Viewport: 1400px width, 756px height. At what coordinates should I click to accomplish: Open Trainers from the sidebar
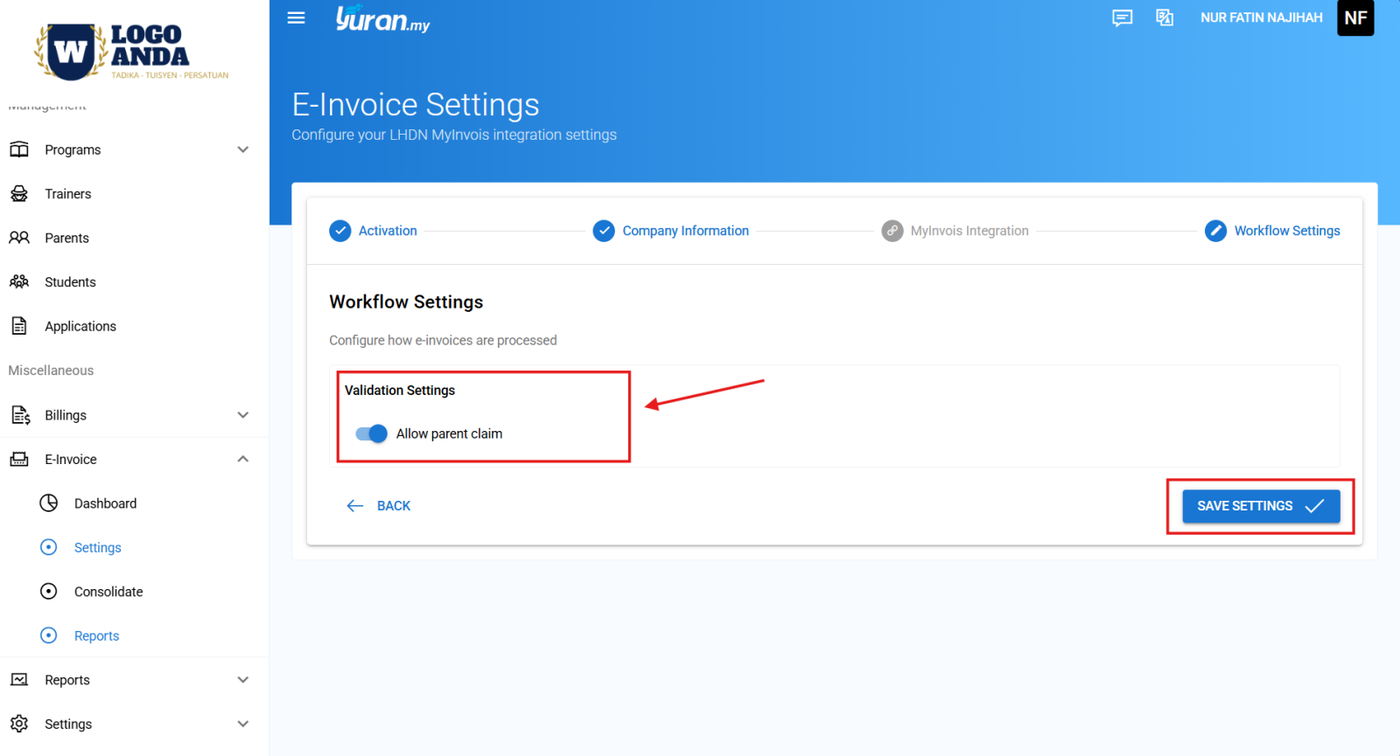[x=68, y=194]
